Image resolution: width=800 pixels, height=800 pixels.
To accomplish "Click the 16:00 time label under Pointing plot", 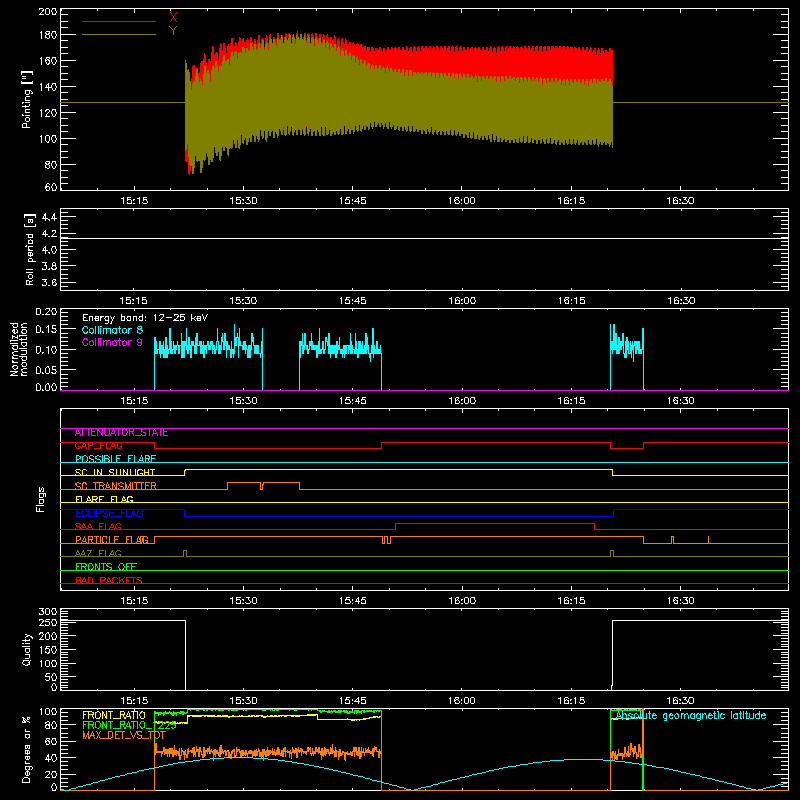I will (461, 201).
